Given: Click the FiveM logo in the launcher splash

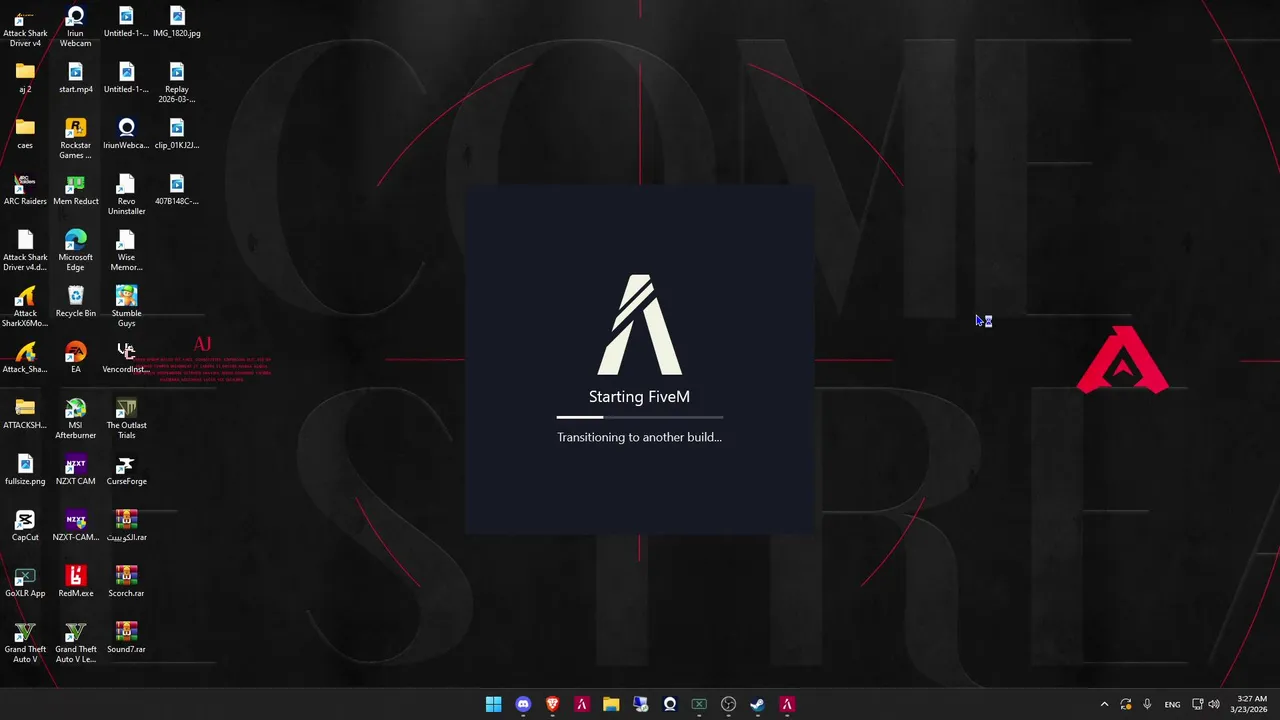Looking at the screenshot, I should [640, 325].
